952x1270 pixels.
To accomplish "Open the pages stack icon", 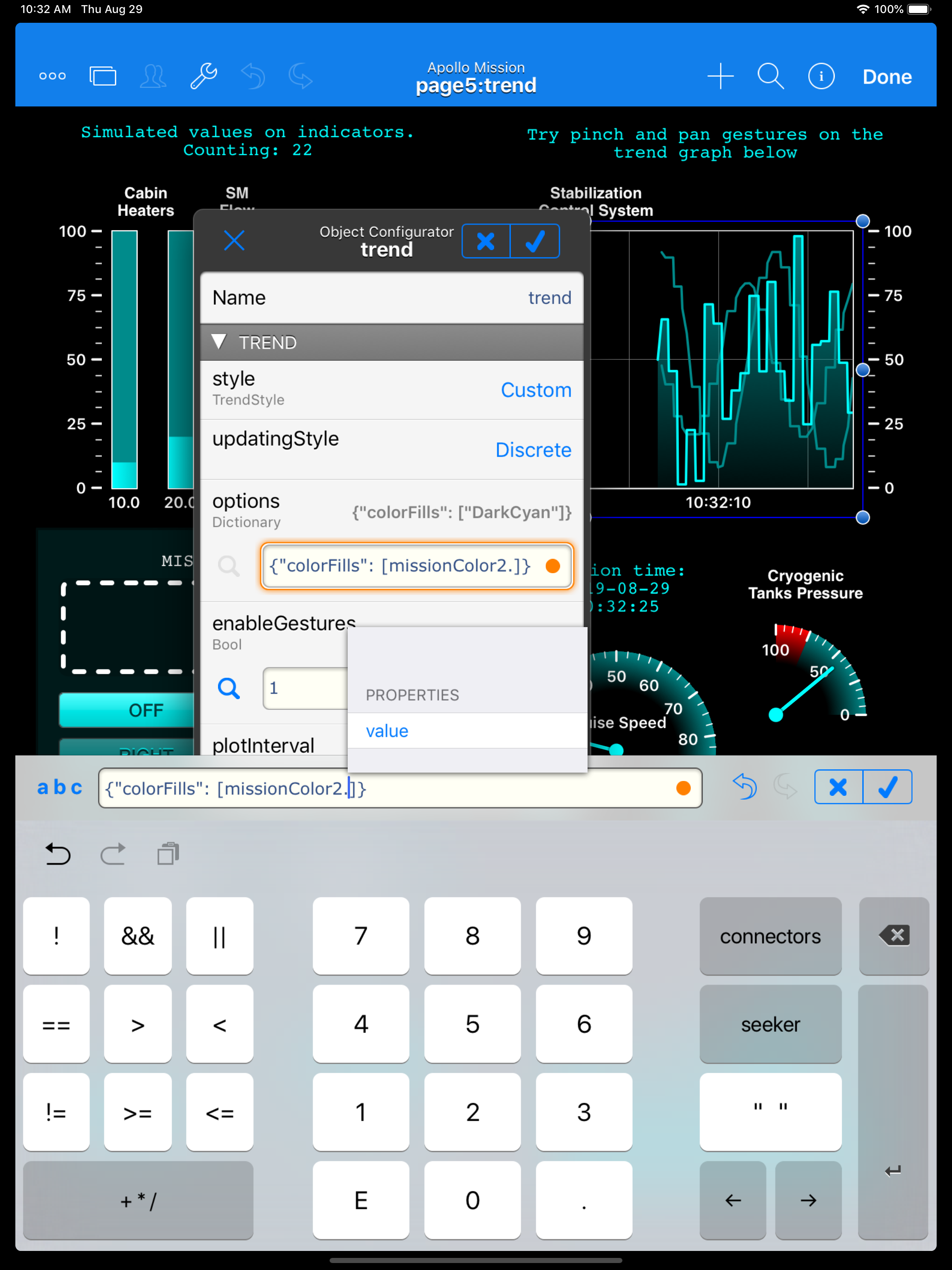I will (x=103, y=76).
